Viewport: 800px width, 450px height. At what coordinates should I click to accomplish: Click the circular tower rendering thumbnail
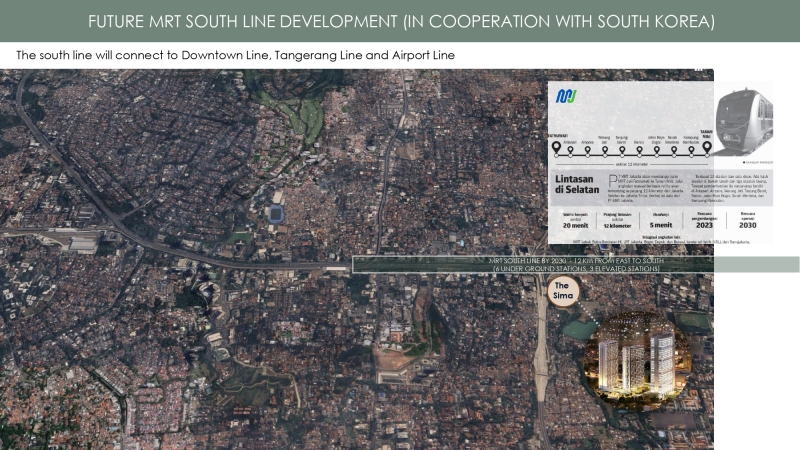point(637,361)
